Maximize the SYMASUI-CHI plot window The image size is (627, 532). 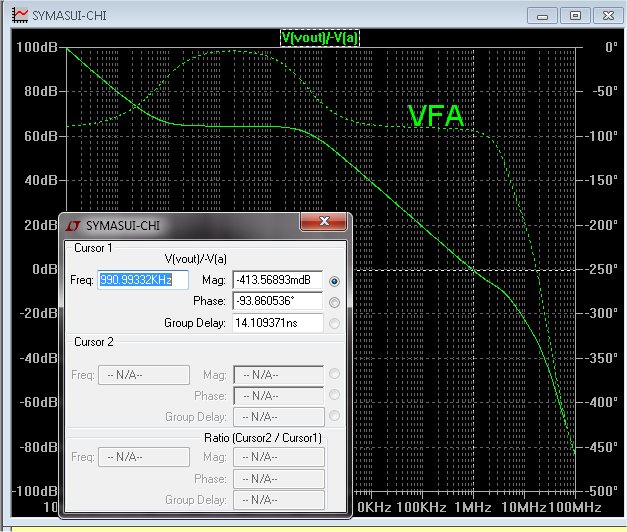(575, 16)
